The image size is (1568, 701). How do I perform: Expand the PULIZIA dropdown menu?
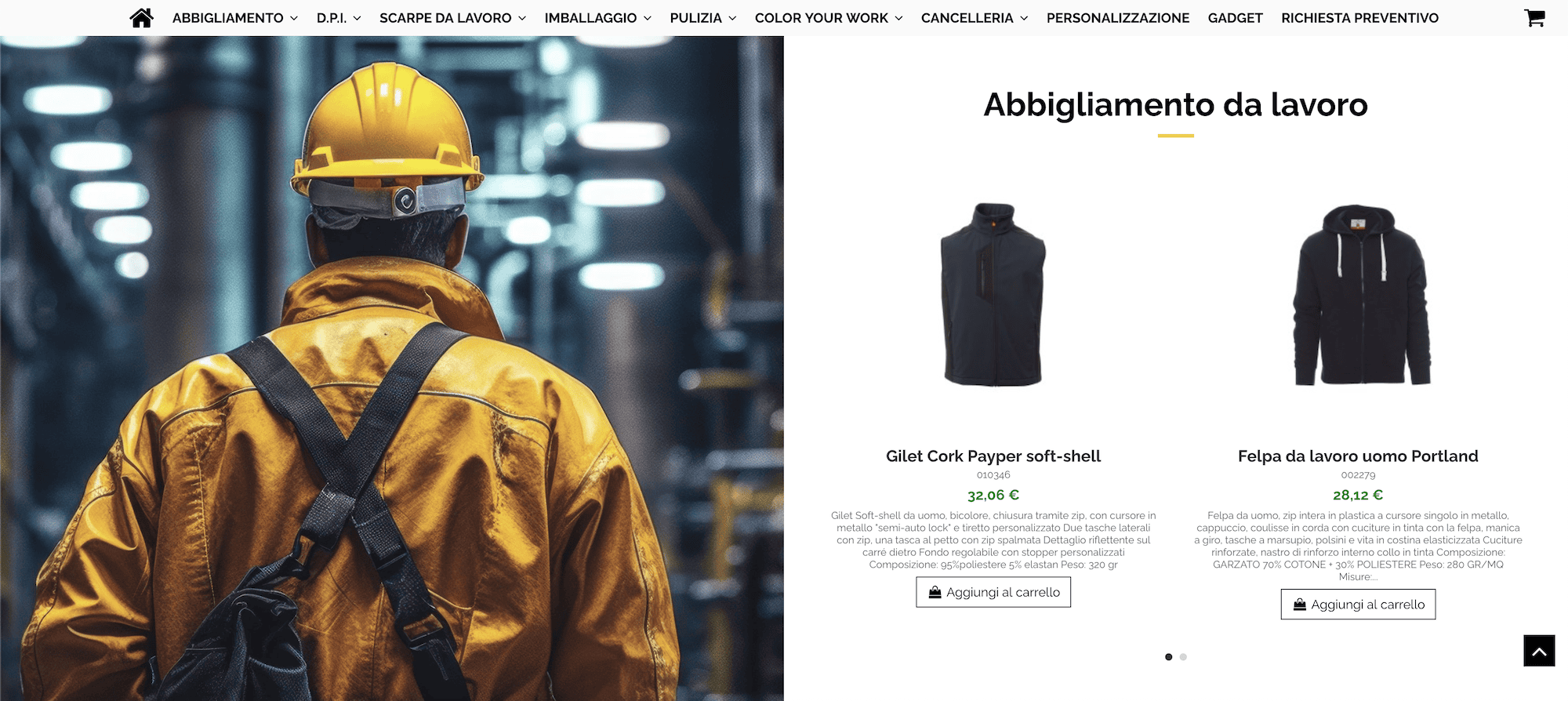(703, 18)
